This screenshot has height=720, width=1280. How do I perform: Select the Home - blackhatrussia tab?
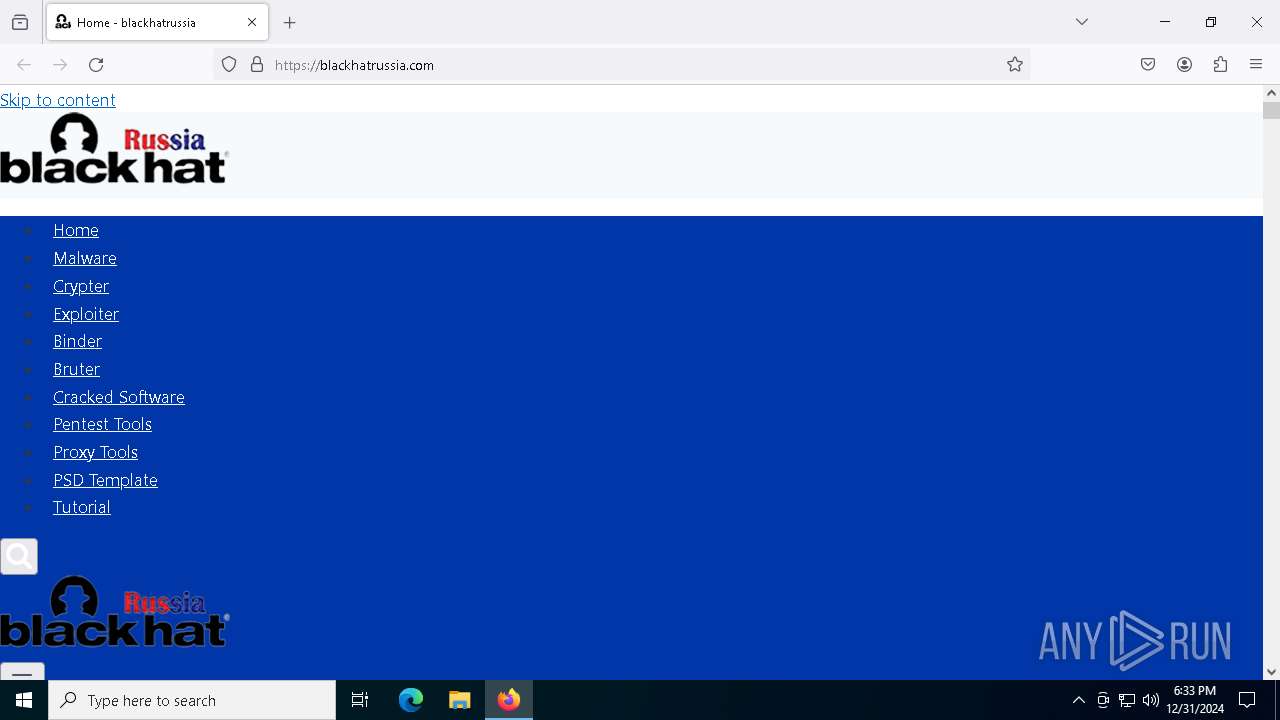pos(157,22)
